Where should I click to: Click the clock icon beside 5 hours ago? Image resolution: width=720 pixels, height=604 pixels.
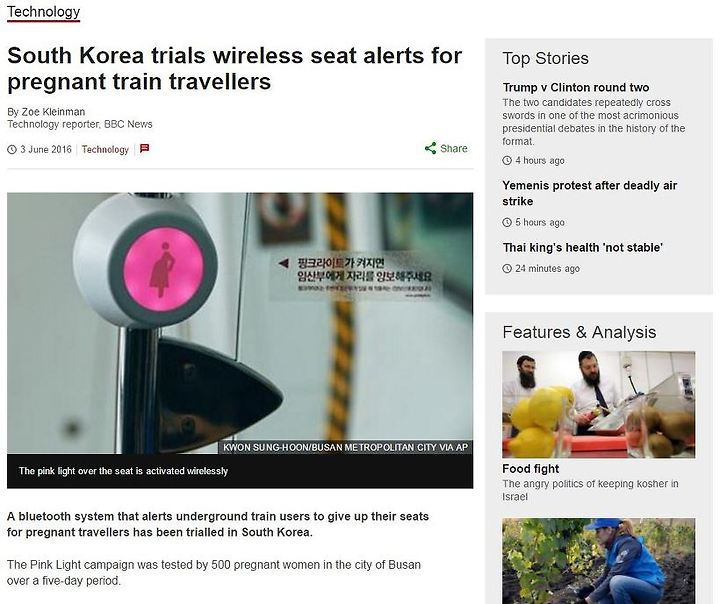tap(507, 222)
